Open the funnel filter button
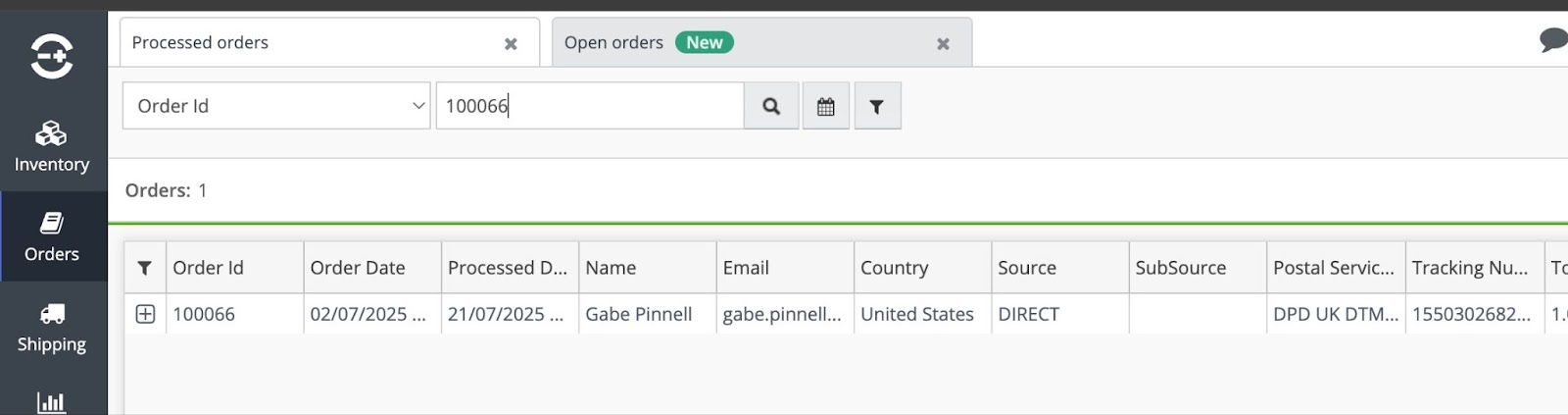Viewport: 1568px width, 415px height. click(877, 106)
